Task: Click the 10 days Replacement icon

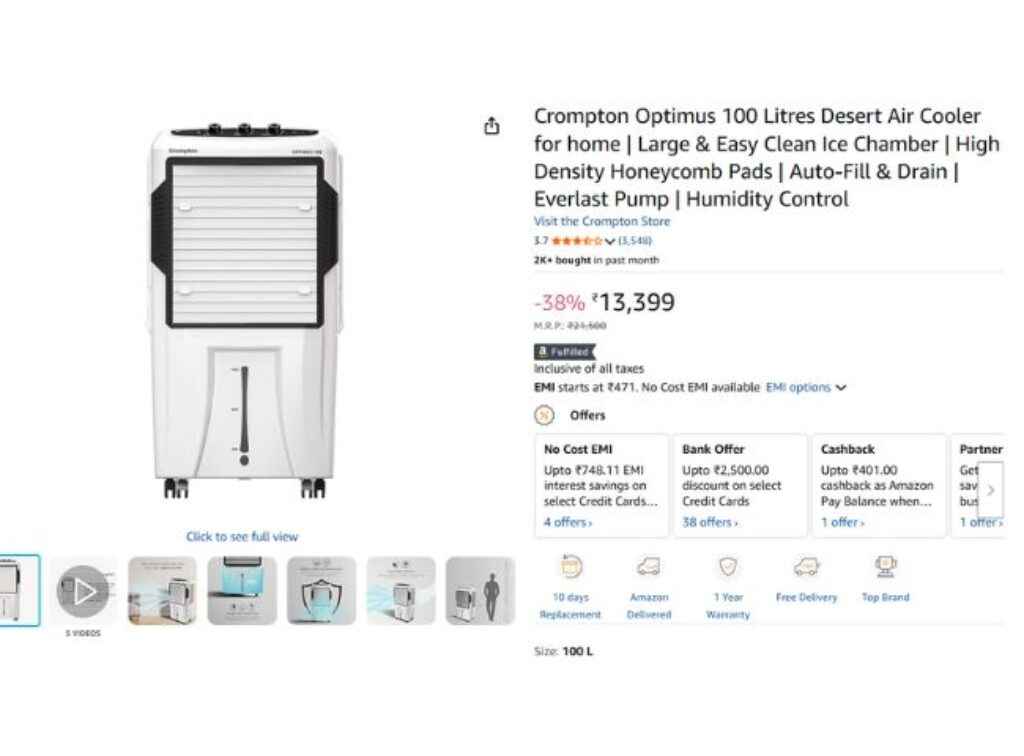Action: coord(571,567)
